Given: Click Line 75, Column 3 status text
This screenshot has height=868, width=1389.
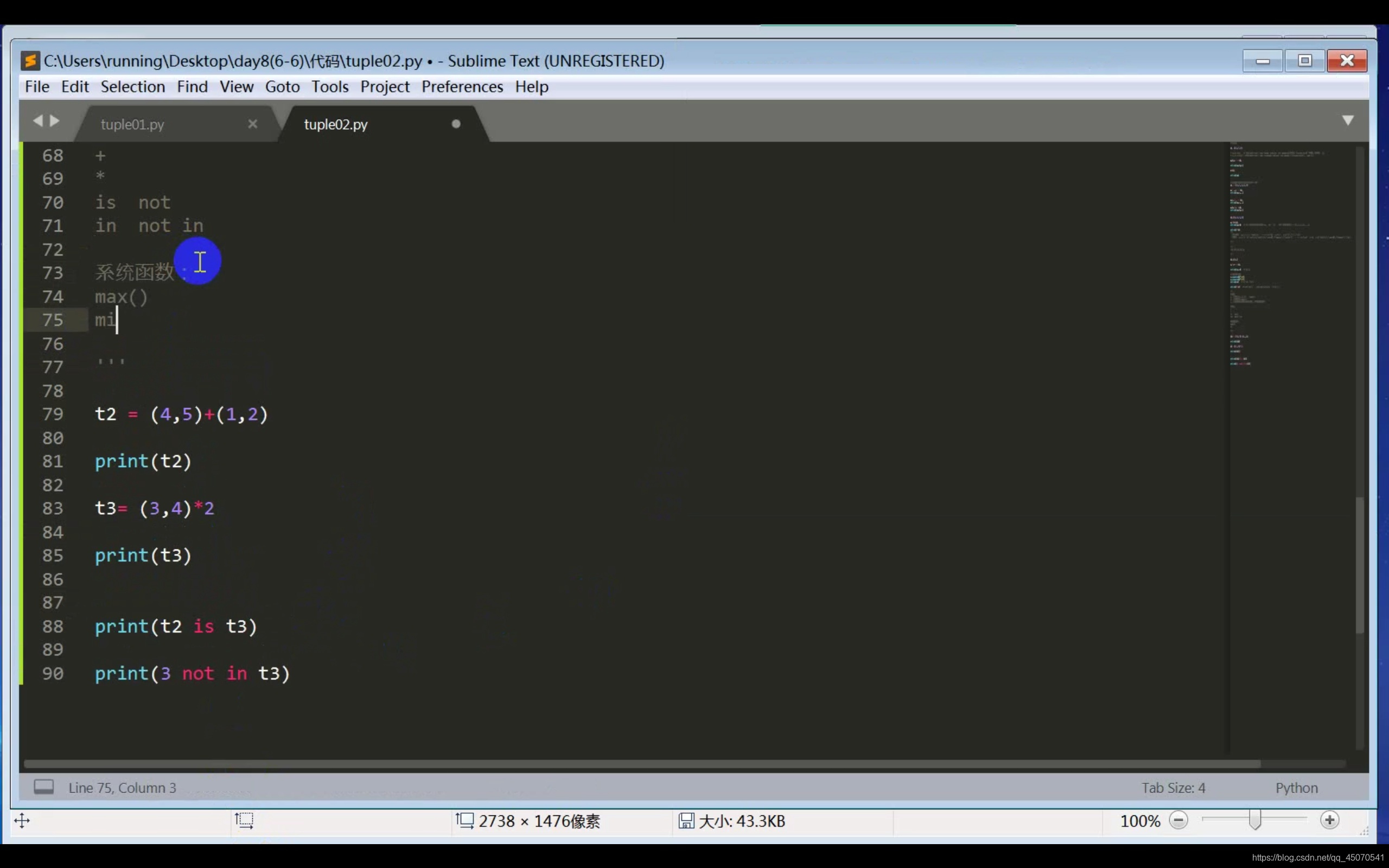Looking at the screenshot, I should click(x=122, y=788).
